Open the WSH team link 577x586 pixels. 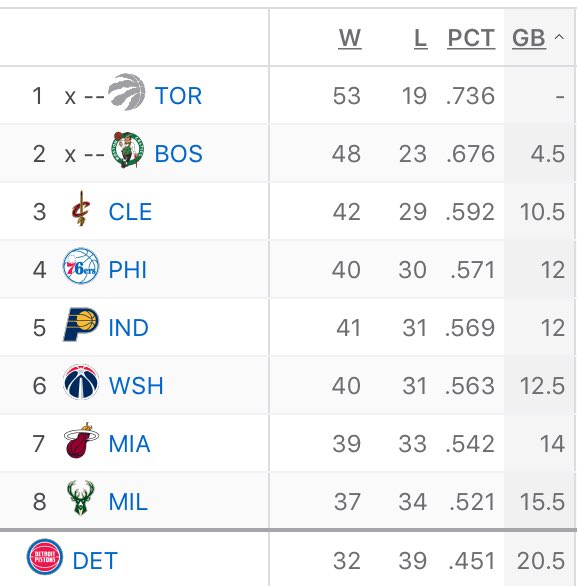coord(136,386)
